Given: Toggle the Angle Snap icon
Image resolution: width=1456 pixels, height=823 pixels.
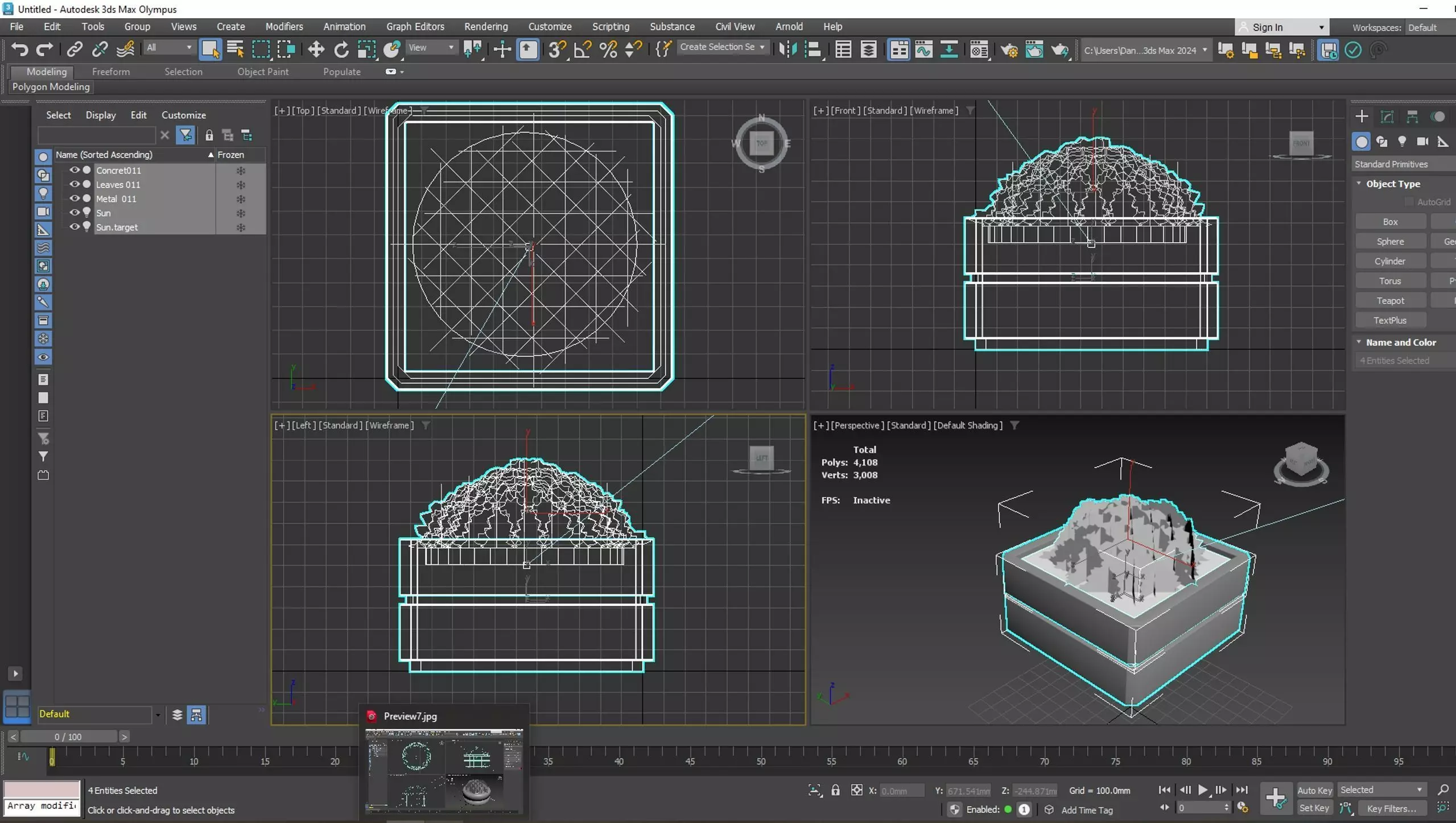Looking at the screenshot, I should pyautogui.click(x=583, y=50).
